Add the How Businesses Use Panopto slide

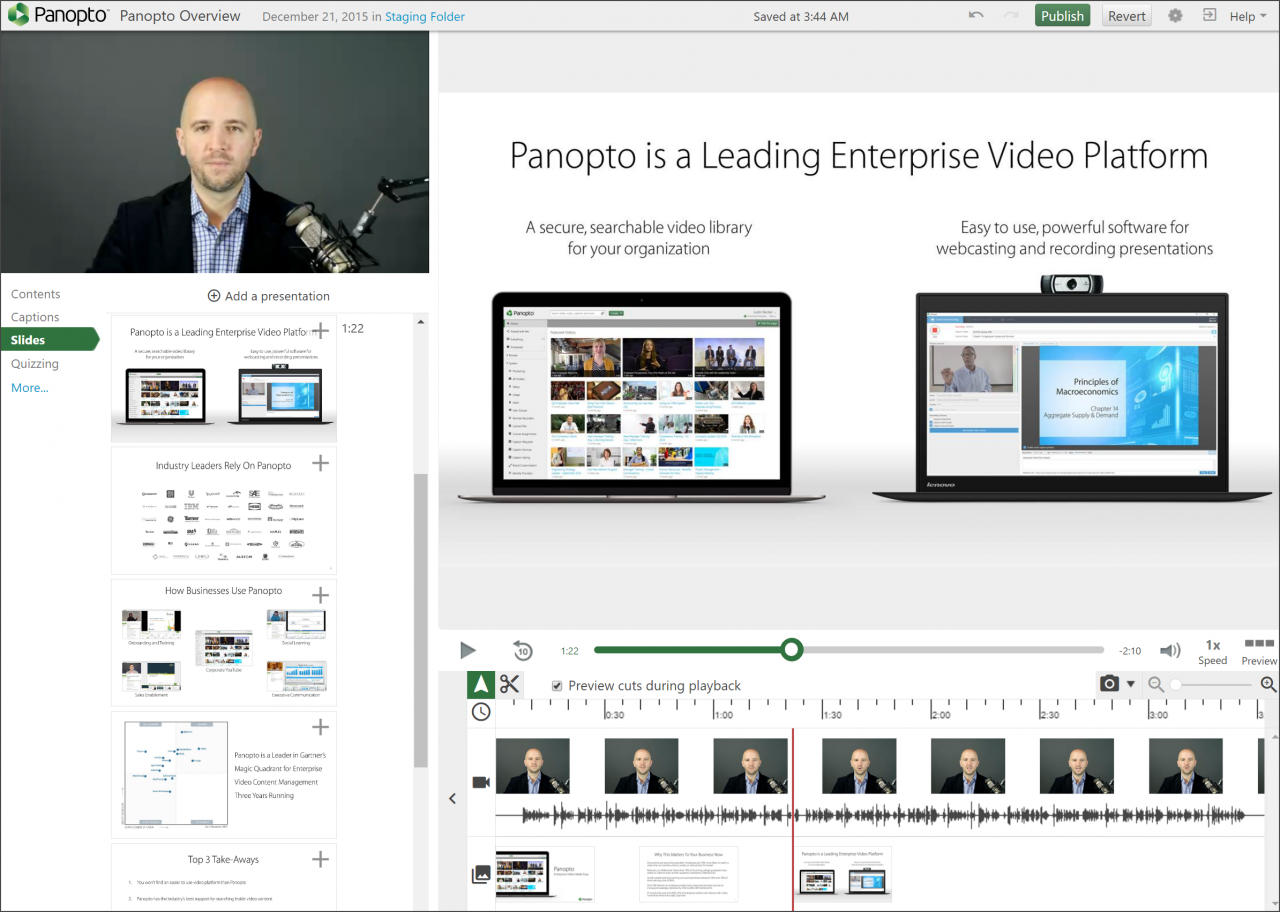(320, 595)
